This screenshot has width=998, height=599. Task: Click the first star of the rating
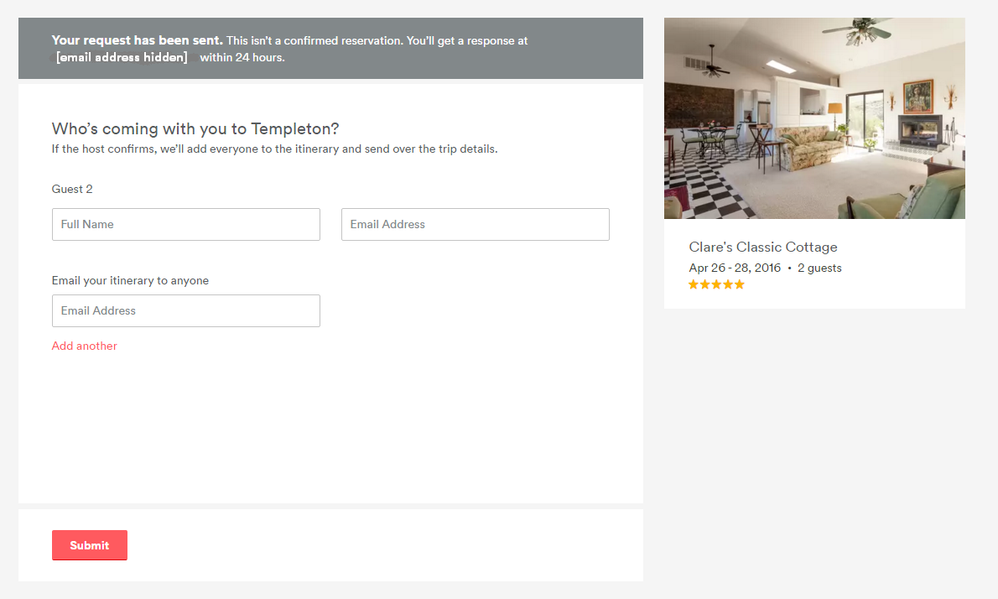point(693,285)
